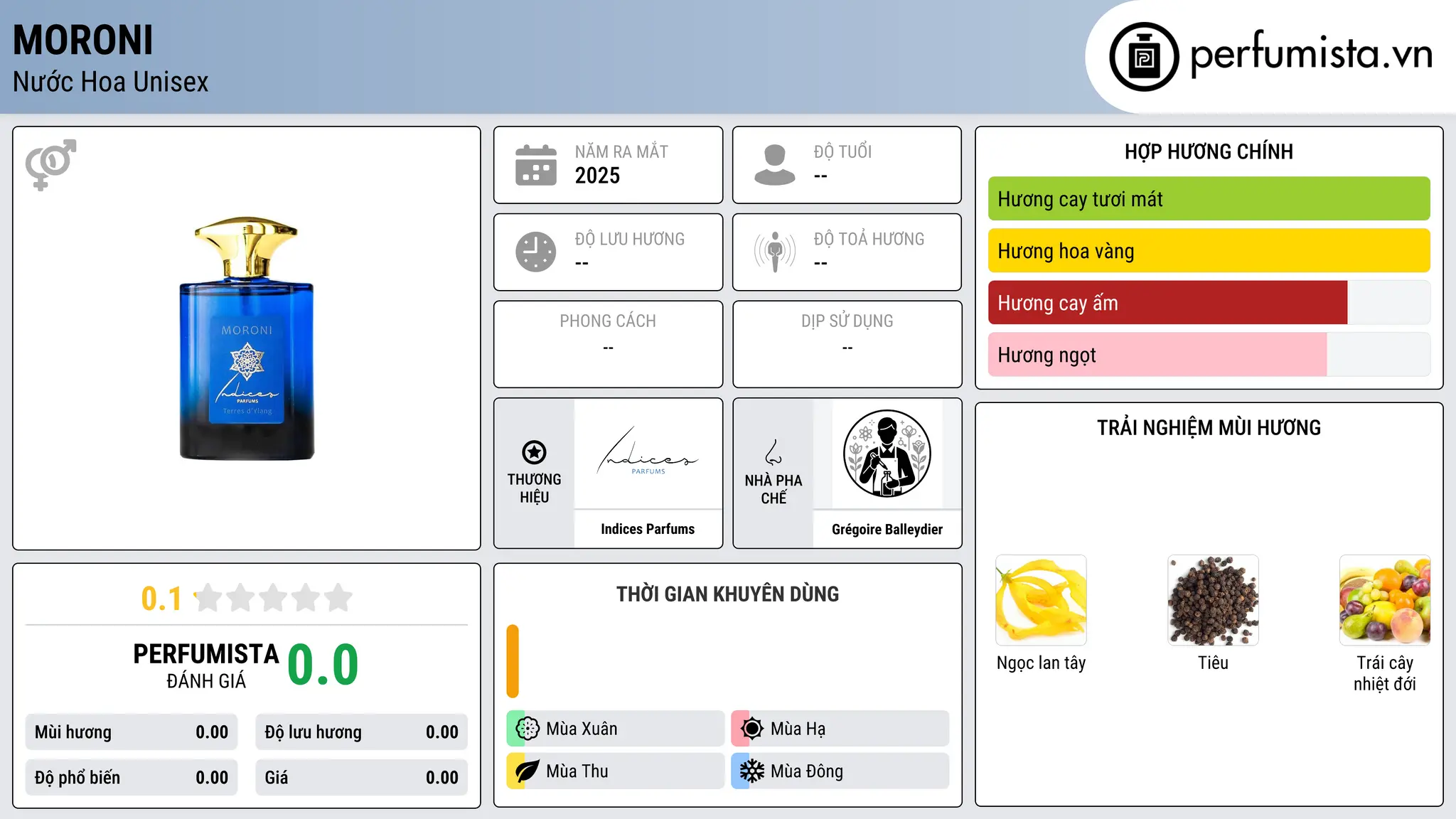This screenshot has width=1456, height=819.
Task: Click the green 0.0 Perfumista score
Action: [x=323, y=665]
